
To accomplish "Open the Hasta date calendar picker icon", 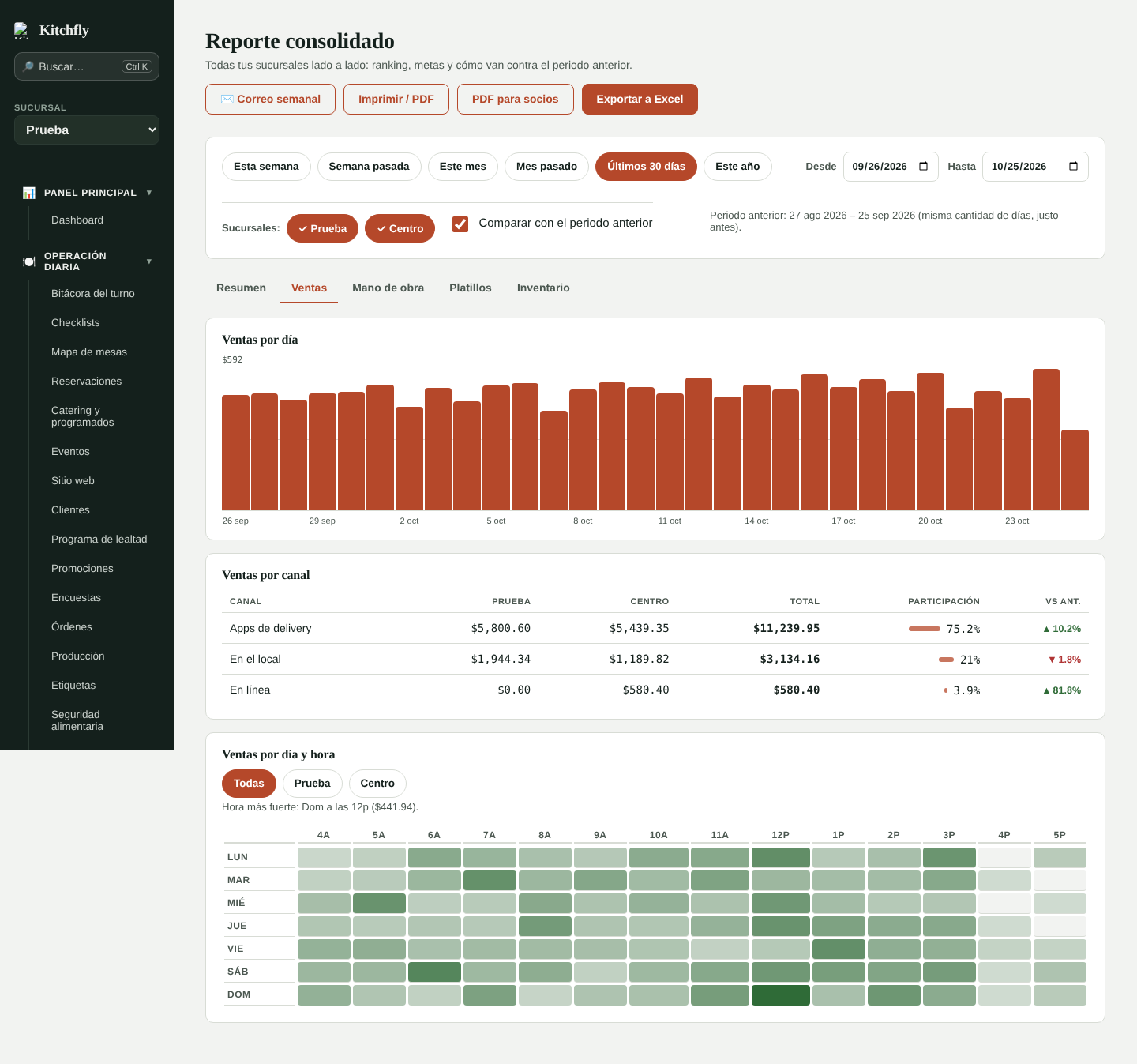I will 1073,167.
